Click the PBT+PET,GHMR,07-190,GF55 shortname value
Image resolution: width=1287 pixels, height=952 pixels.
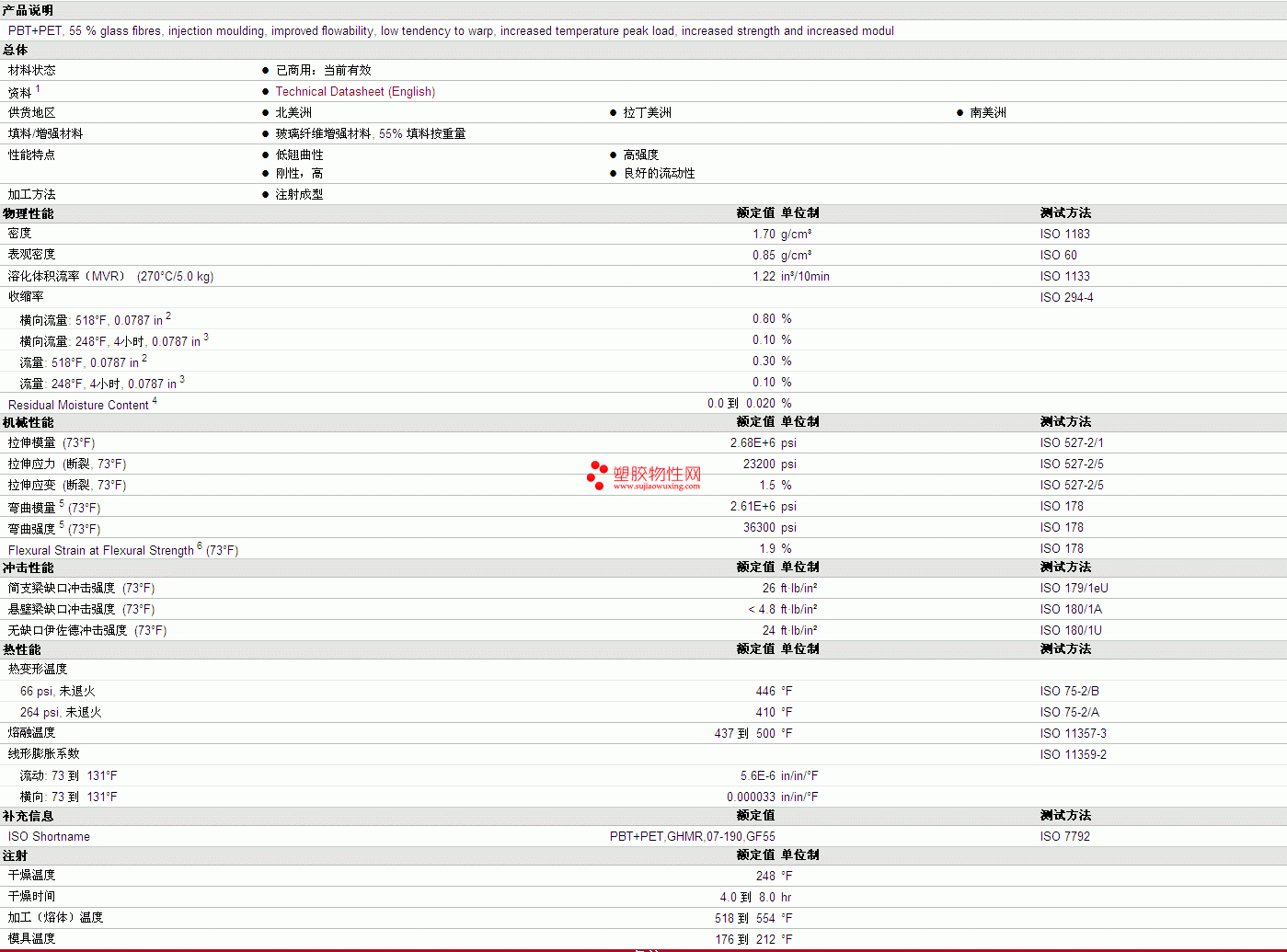coord(692,837)
